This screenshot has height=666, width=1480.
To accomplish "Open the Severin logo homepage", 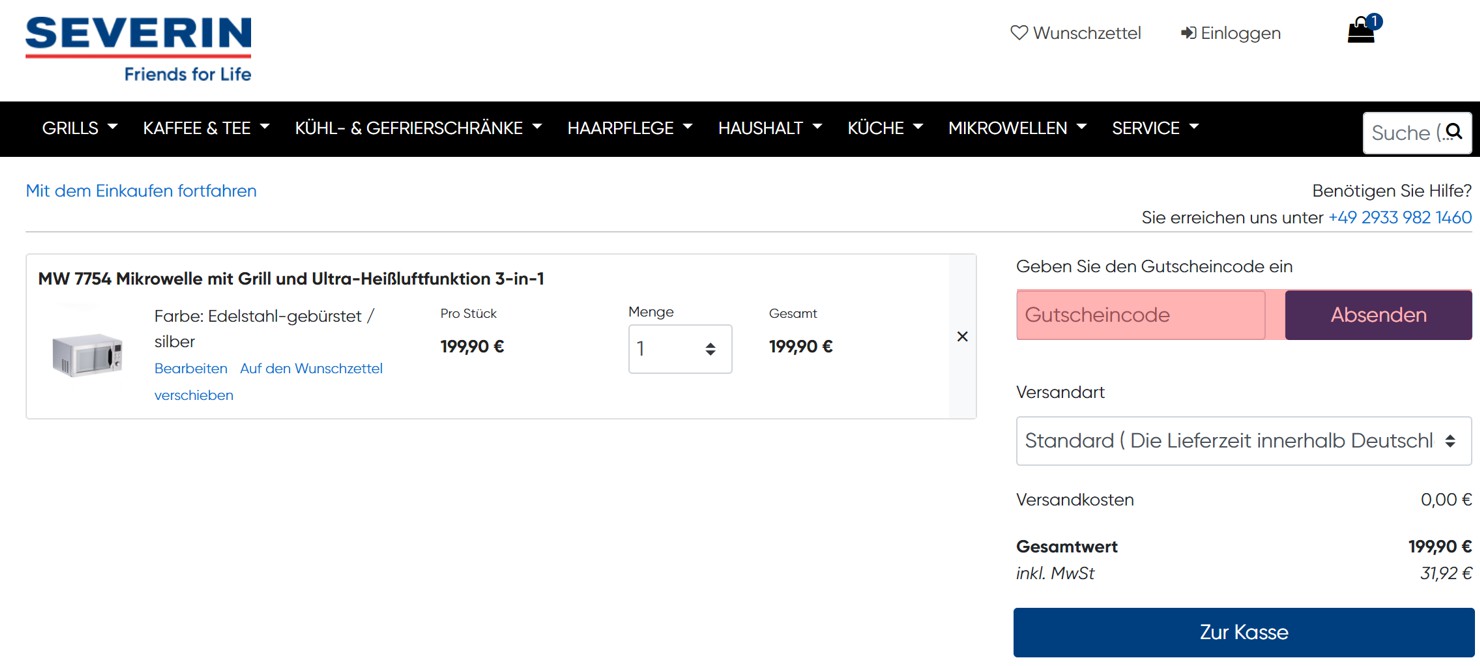I will [x=138, y=48].
